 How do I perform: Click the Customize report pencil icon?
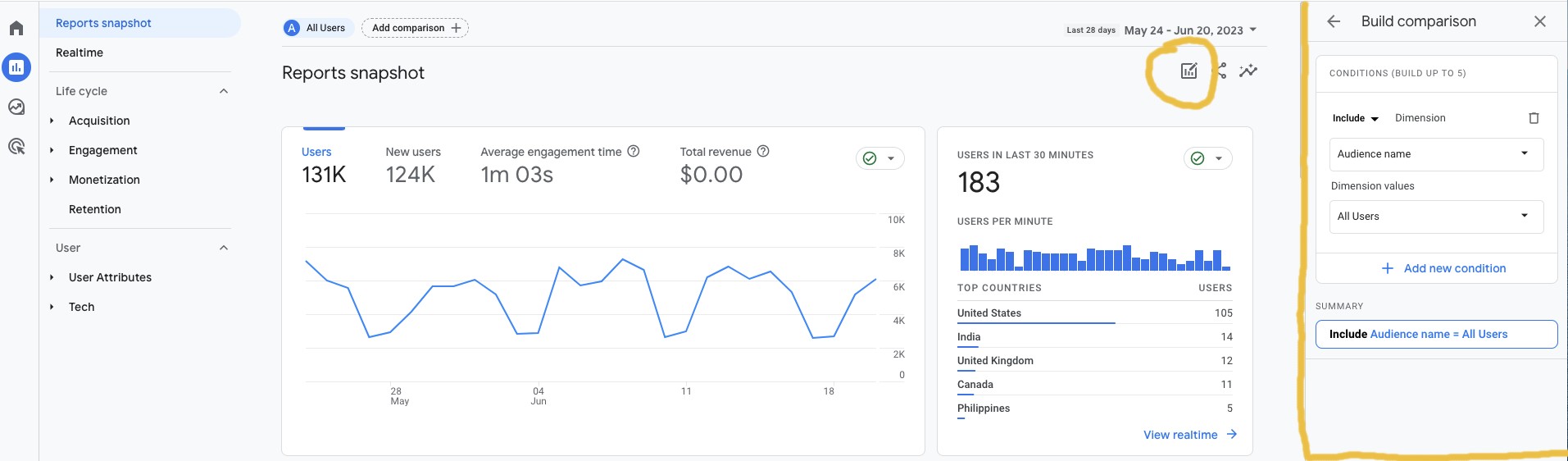click(x=1188, y=71)
